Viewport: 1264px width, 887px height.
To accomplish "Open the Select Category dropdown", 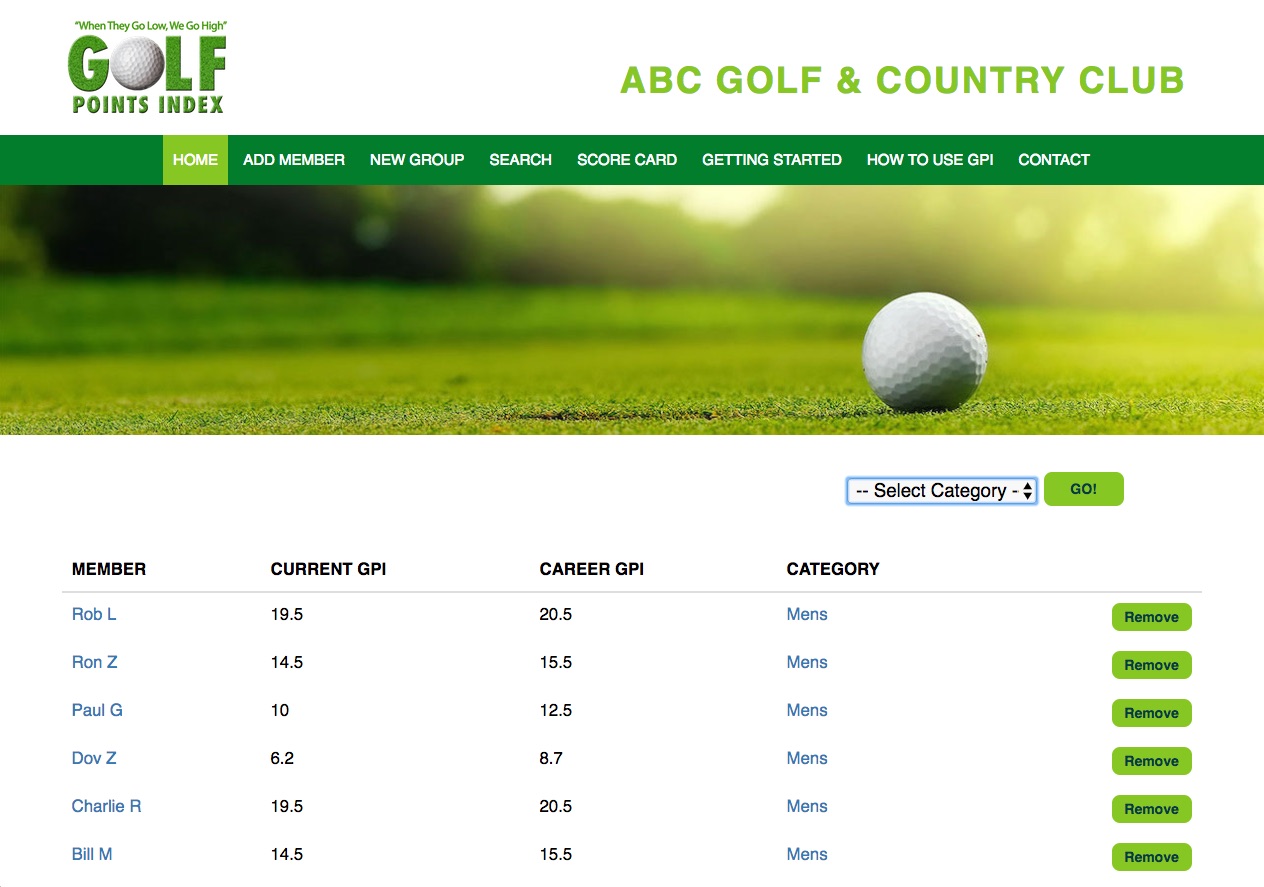I will 935,490.
